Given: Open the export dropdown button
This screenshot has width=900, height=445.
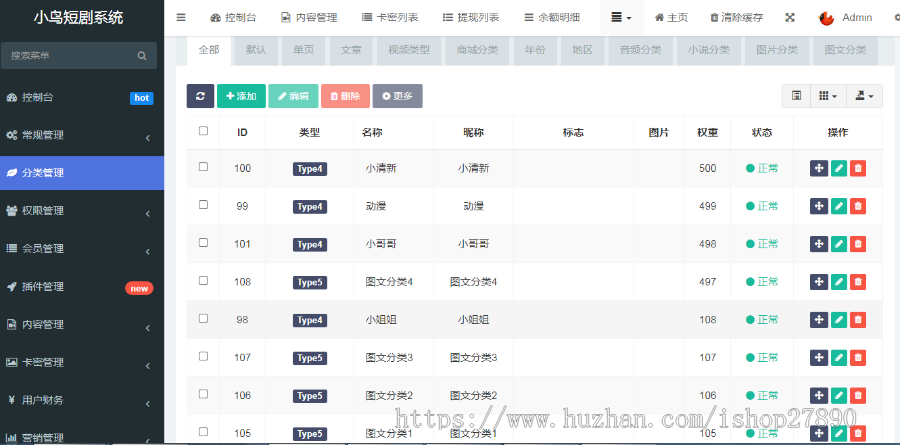Looking at the screenshot, I should coord(864,96).
